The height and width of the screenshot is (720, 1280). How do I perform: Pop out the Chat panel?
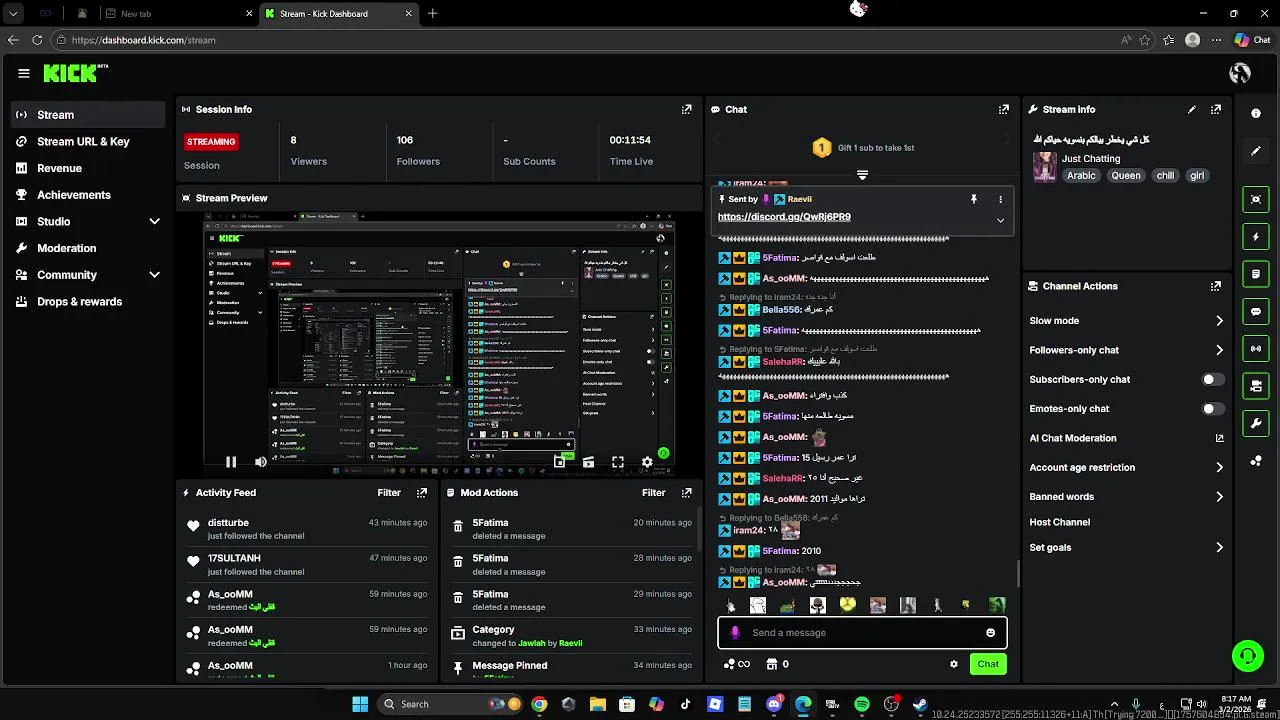click(1003, 109)
